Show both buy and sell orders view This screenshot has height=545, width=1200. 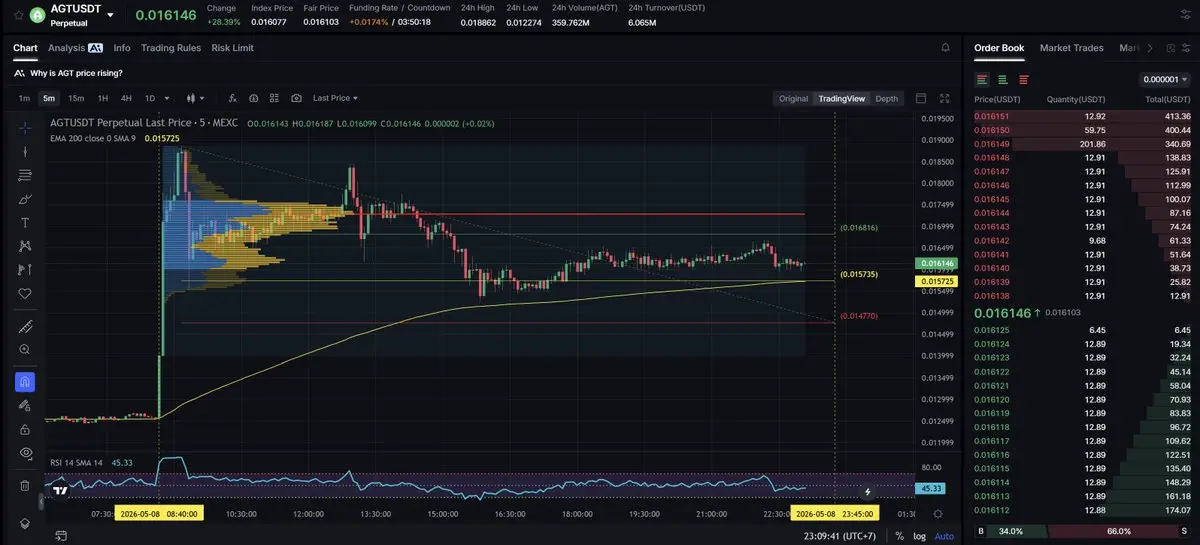[x=982, y=79]
